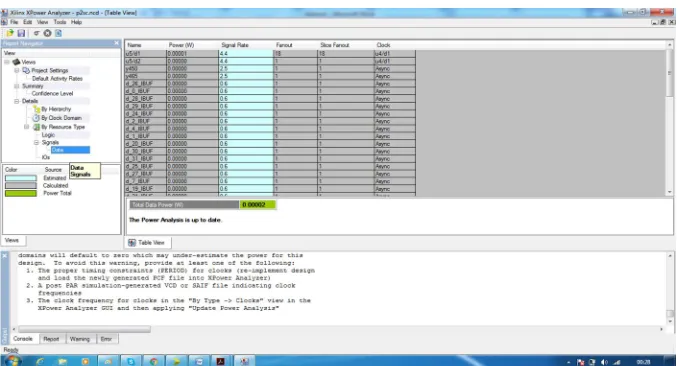Image resolution: width=680 pixels, height=366 pixels.
Task: Click the Power Total green swatch
Action: 21,193
